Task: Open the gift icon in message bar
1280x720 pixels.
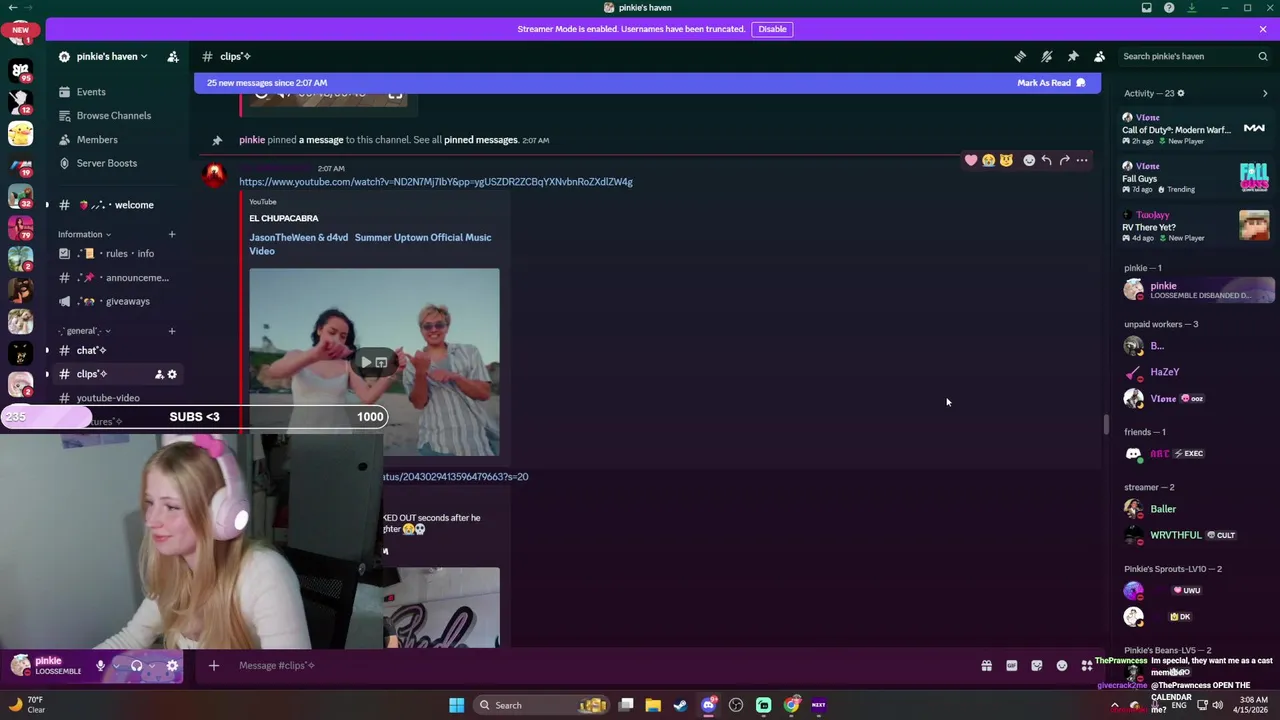Action: [x=986, y=666]
